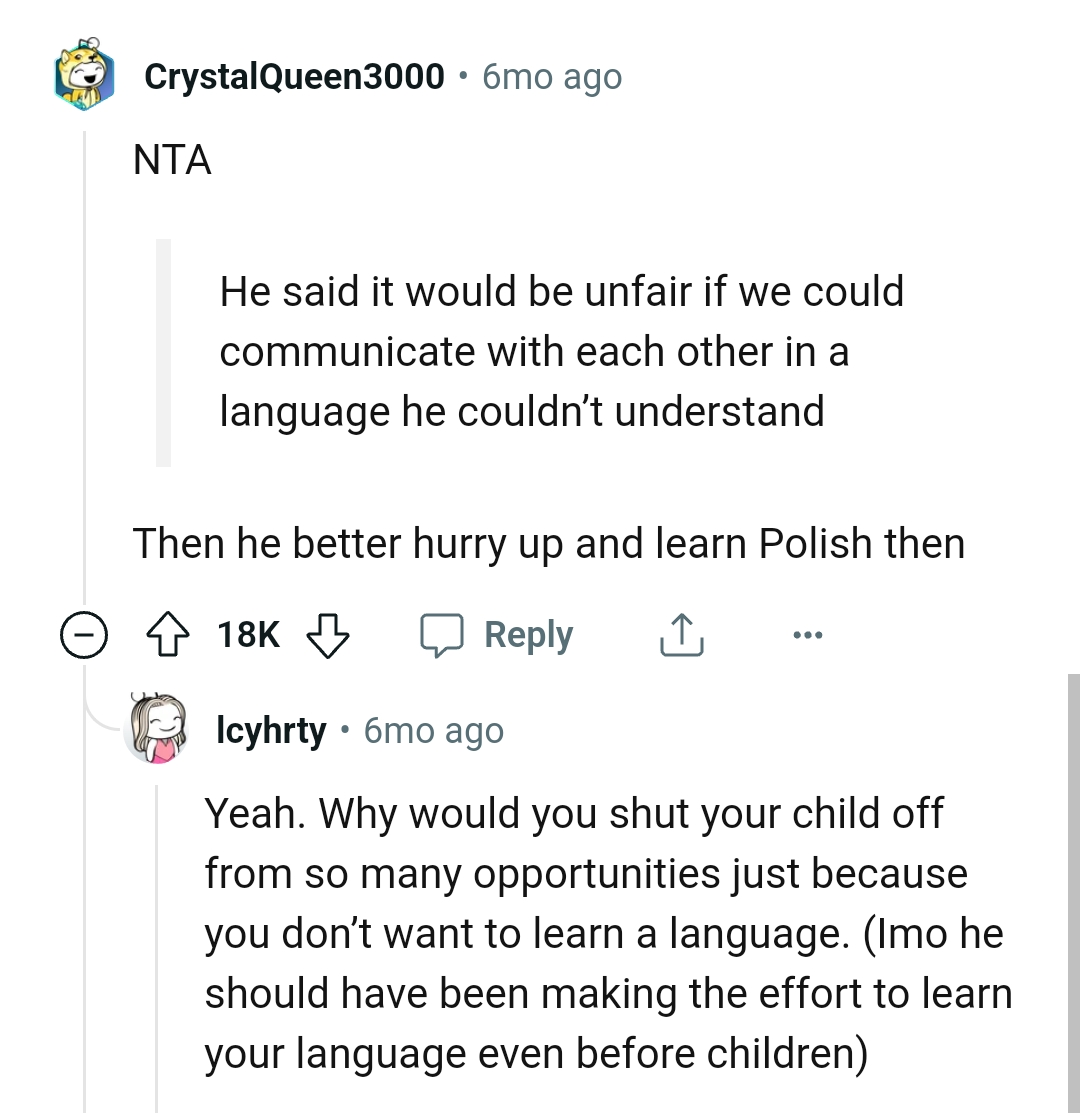Click the 6mo ago timestamp on Icyhrty's reply

point(432,730)
